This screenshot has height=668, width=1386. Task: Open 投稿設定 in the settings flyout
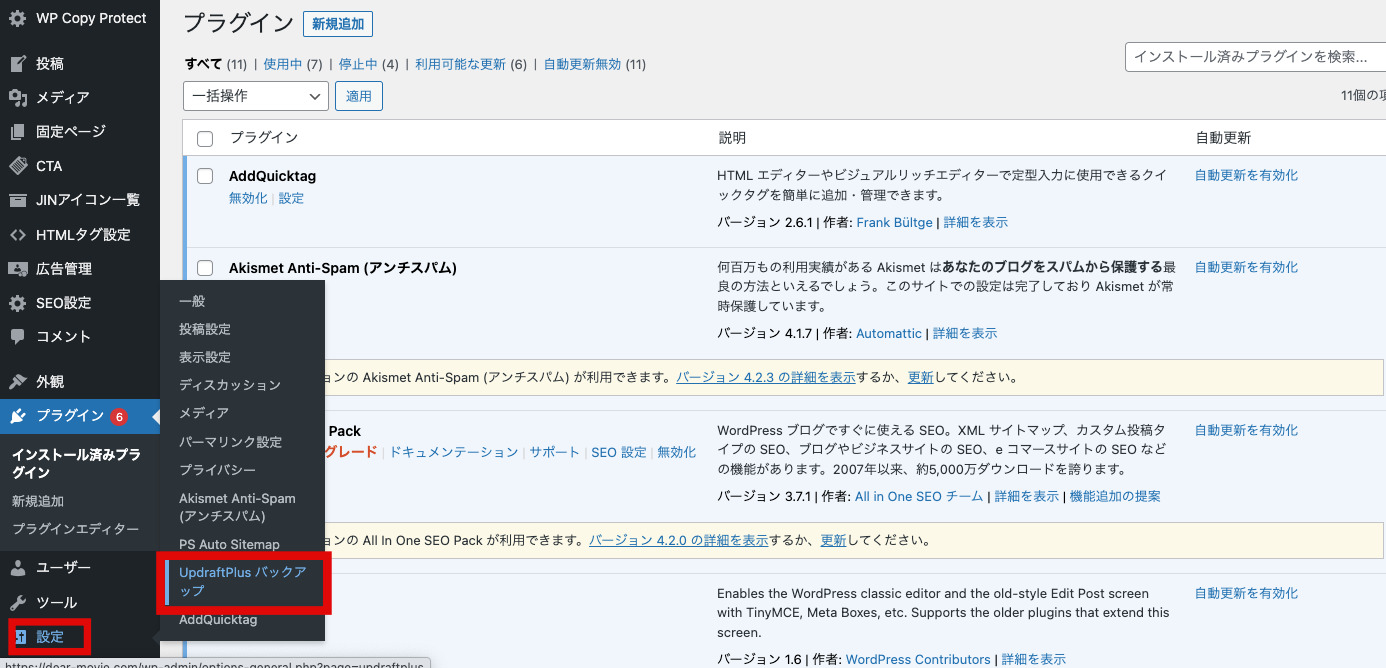[x=205, y=329]
